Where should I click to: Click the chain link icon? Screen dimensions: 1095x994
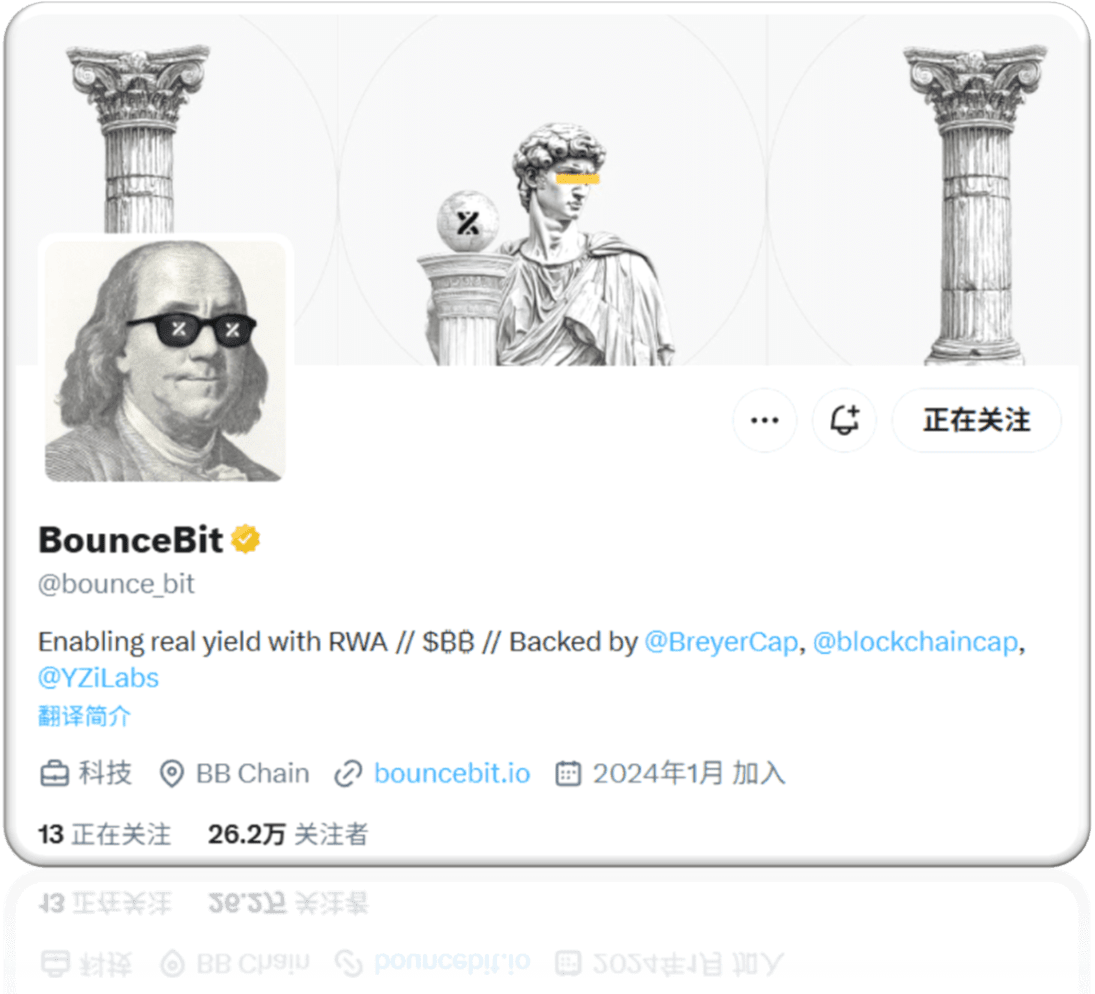pos(348,774)
